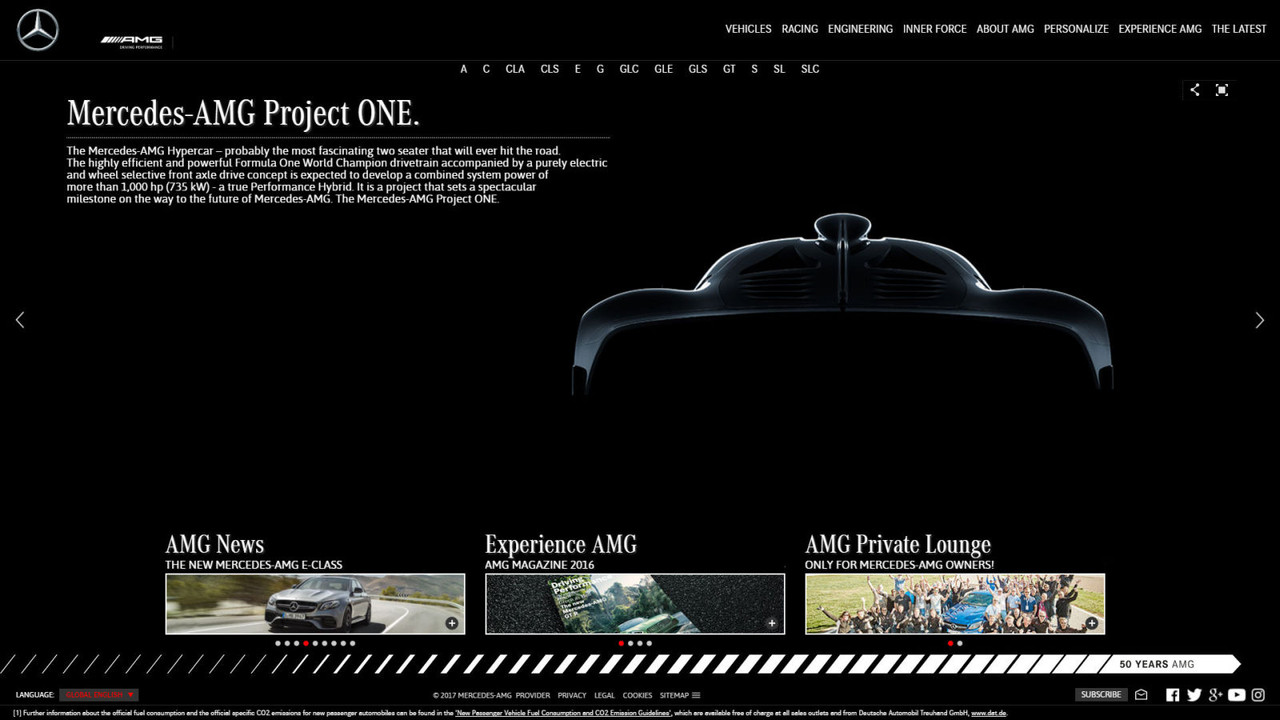Image resolution: width=1280 pixels, height=720 pixels.
Task: Select the SLC model link
Action: (x=810, y=69)
